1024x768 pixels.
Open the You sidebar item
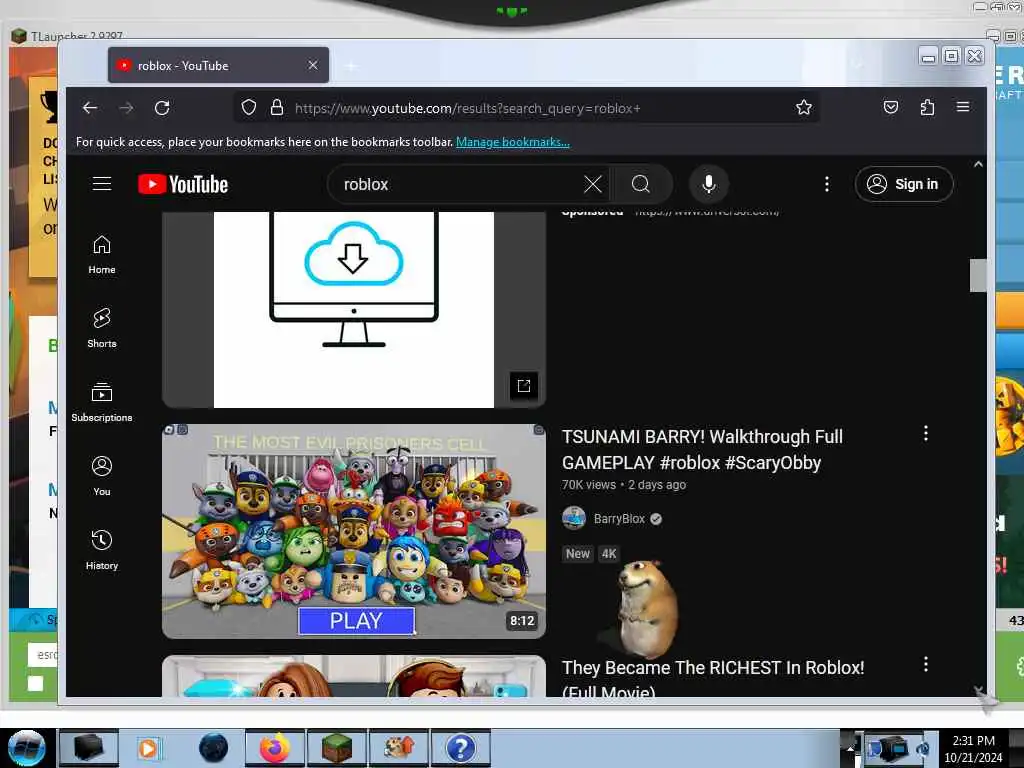102,476
